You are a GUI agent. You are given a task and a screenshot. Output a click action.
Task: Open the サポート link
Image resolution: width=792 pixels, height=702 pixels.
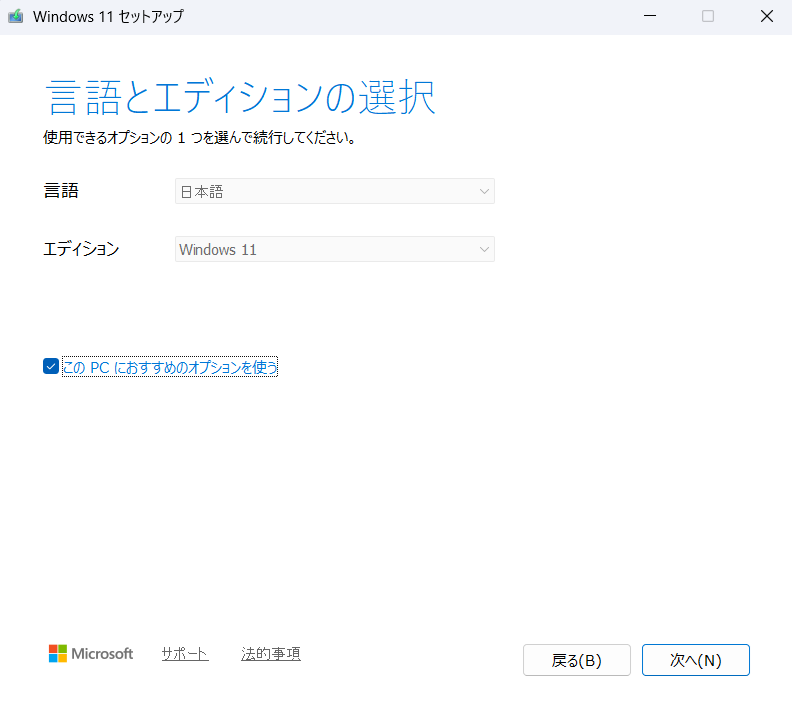(185, 654)
